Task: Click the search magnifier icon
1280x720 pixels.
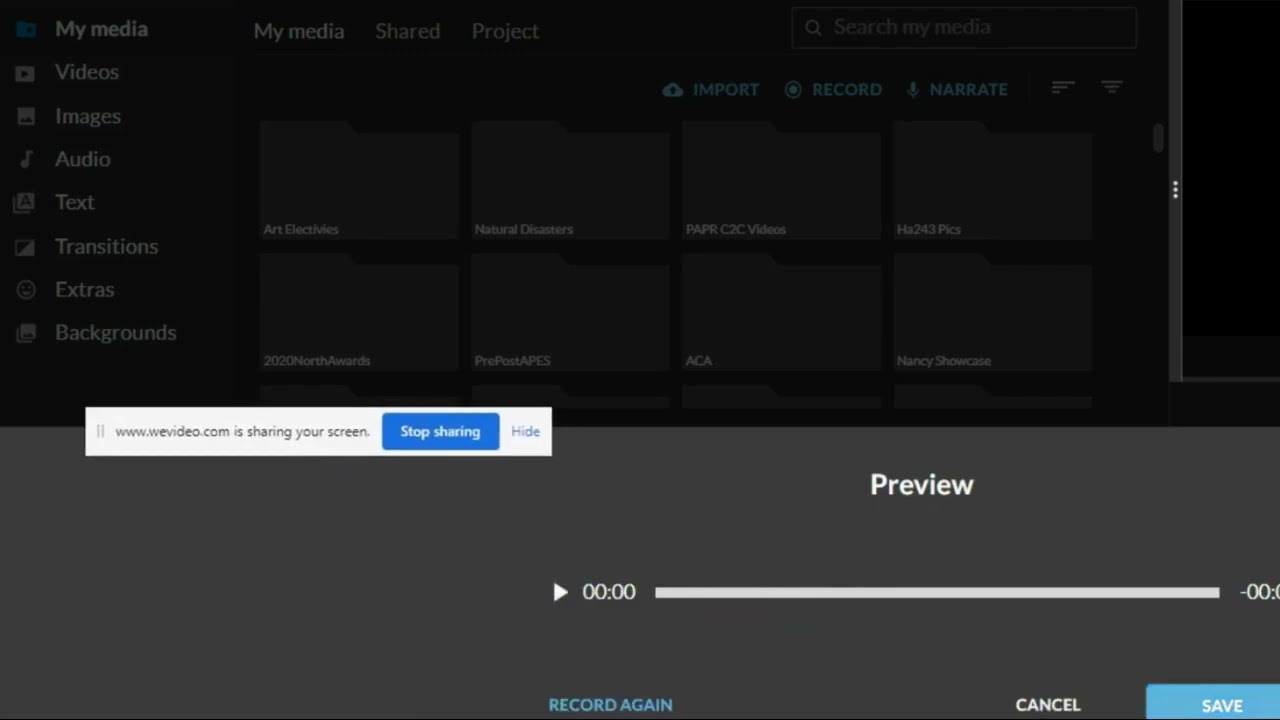Action: pyautogui.click(x=813, y=28)
